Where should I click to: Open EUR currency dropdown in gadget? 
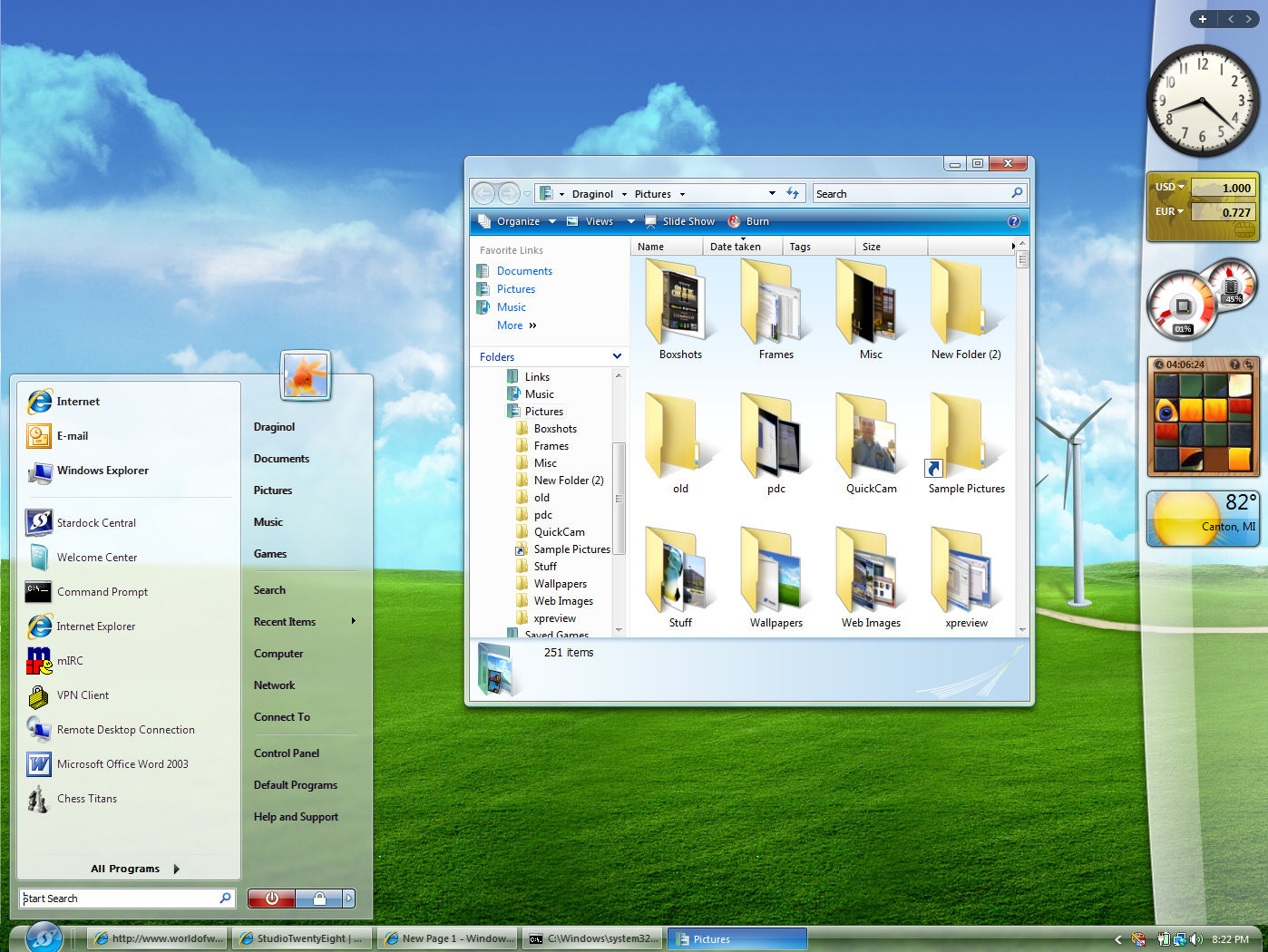pos(1170,211)
